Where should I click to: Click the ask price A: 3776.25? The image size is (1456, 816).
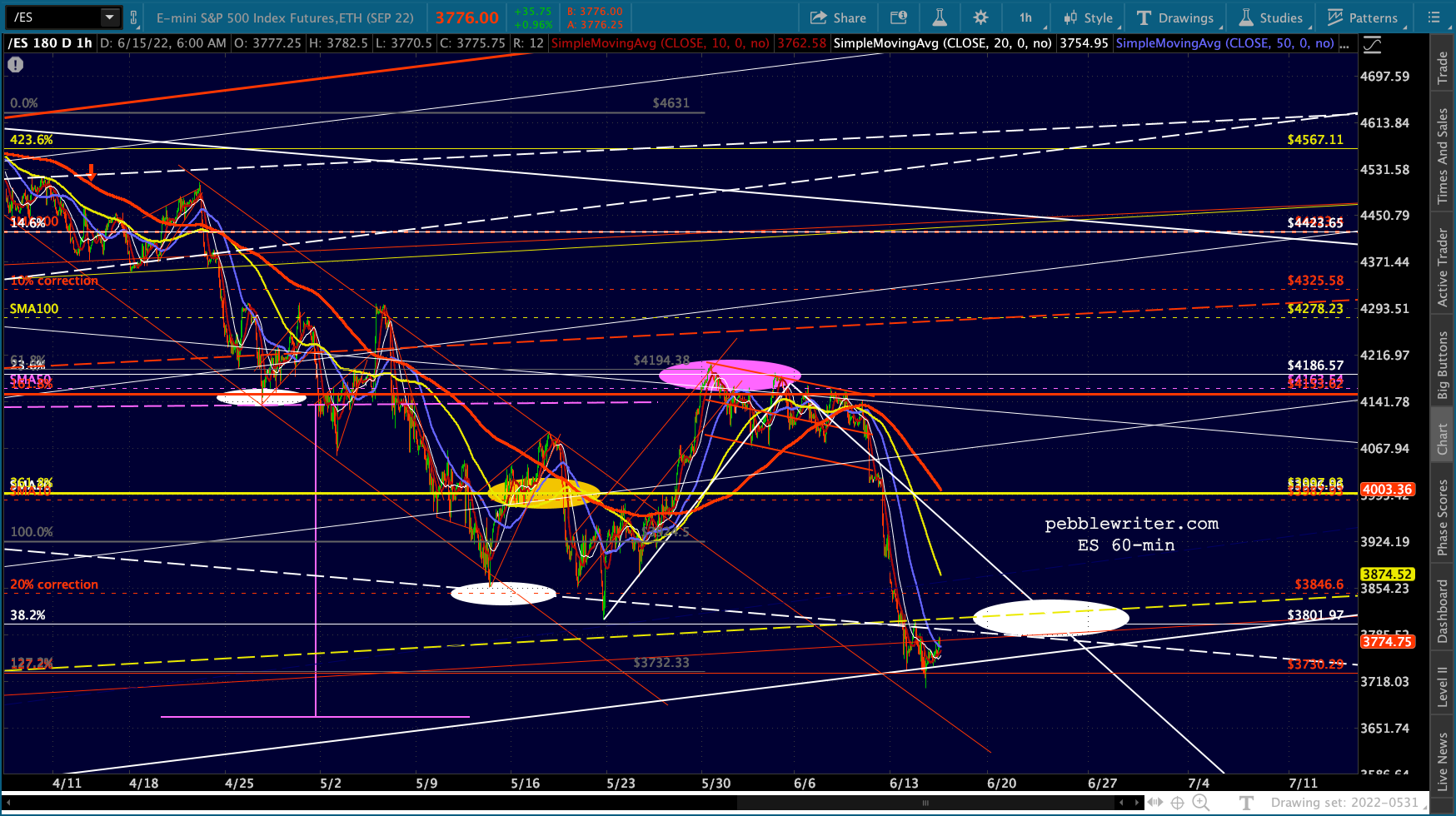[595, 25]
